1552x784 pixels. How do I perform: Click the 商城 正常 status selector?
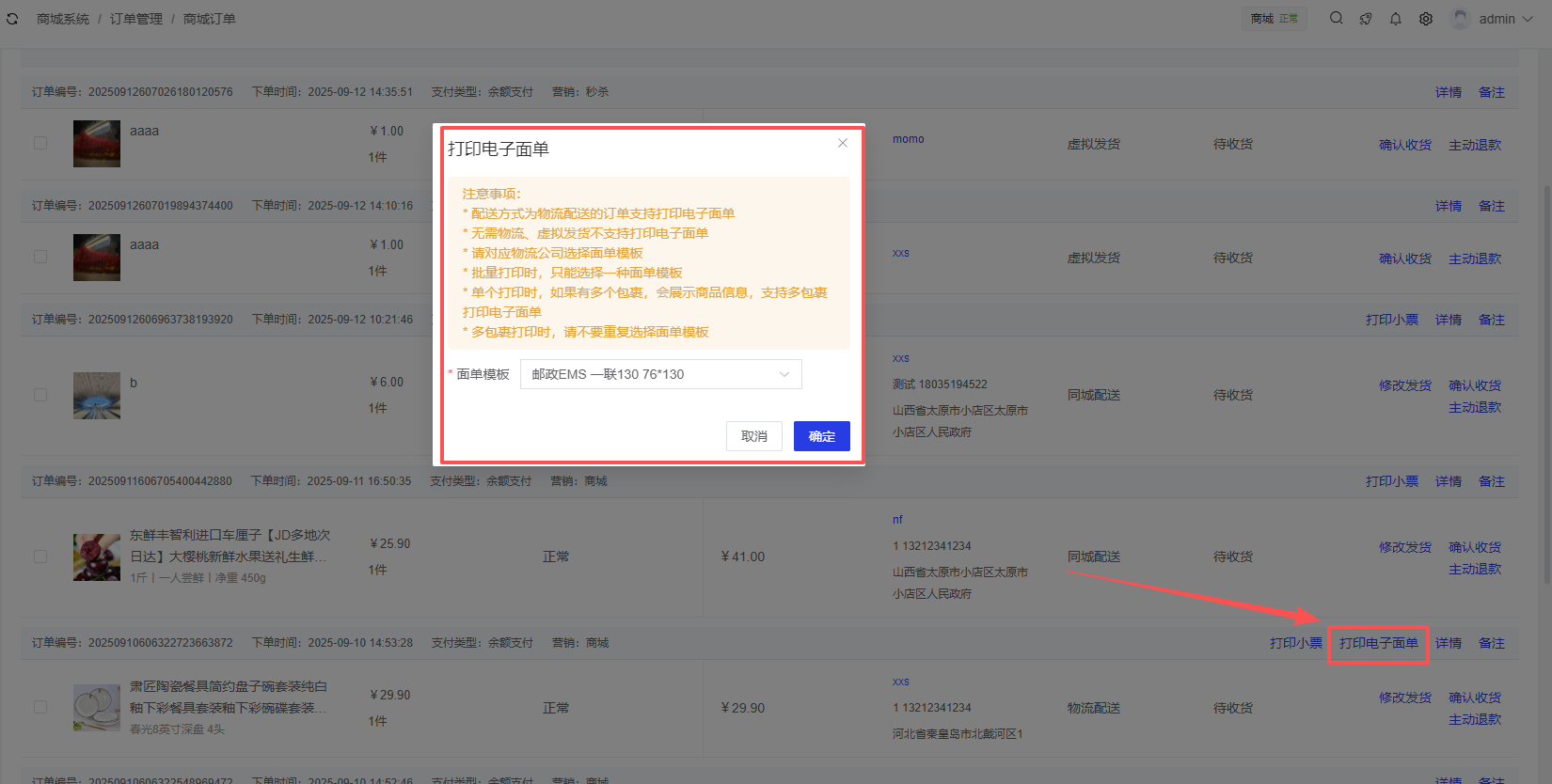tap(1274, 19)
